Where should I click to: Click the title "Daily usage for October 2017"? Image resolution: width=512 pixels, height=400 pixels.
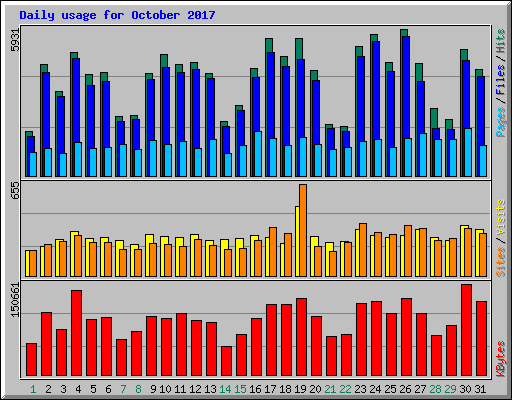[x=117, y=15]
